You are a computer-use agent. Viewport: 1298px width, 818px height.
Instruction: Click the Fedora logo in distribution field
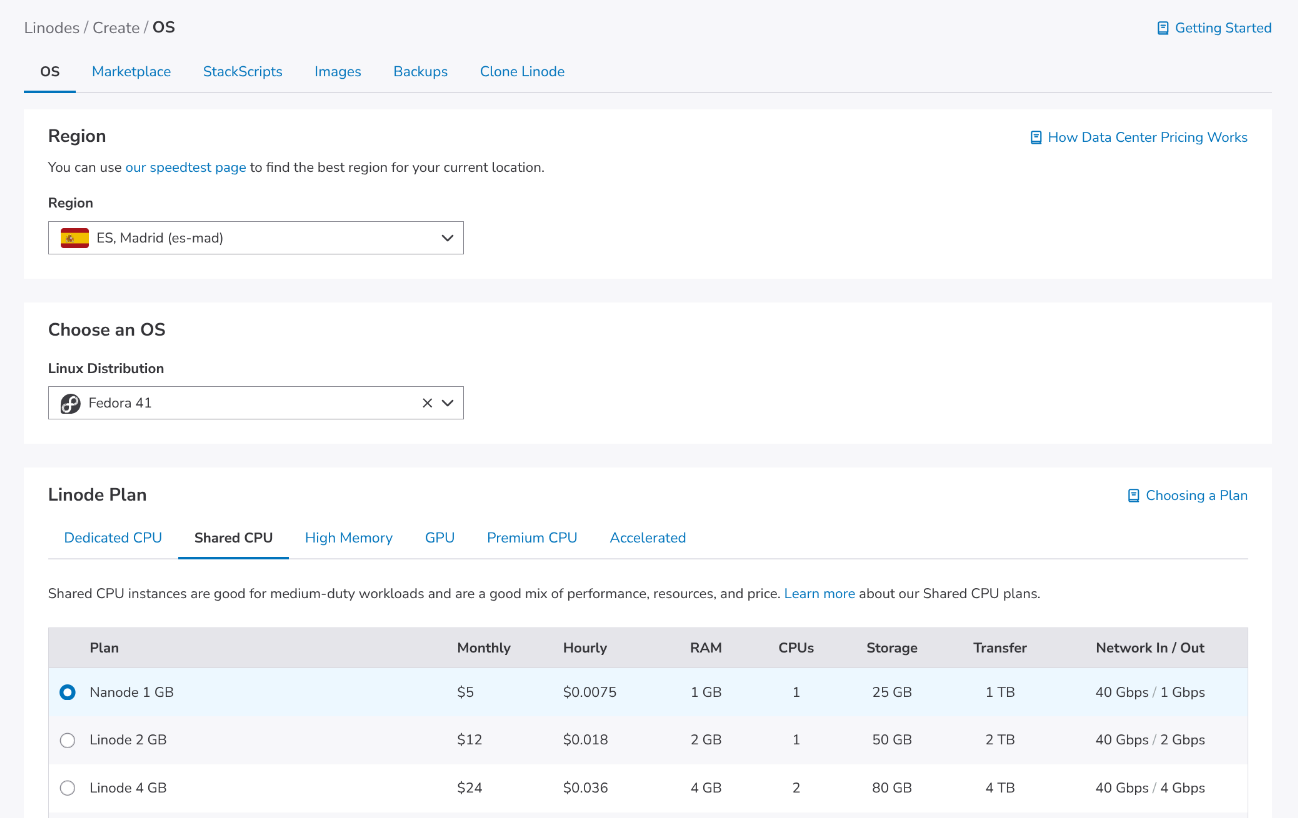(x=70, y=403)
